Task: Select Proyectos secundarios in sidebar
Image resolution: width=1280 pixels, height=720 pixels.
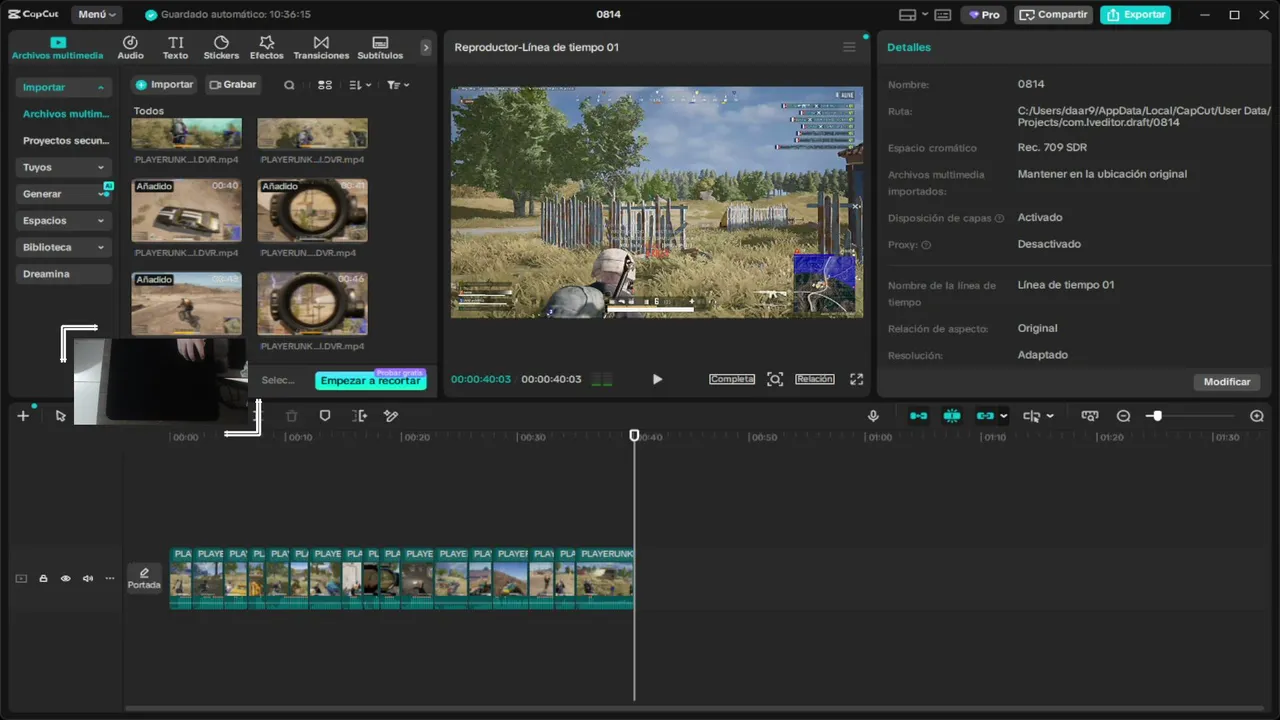Action: click(x=66, y=141)
